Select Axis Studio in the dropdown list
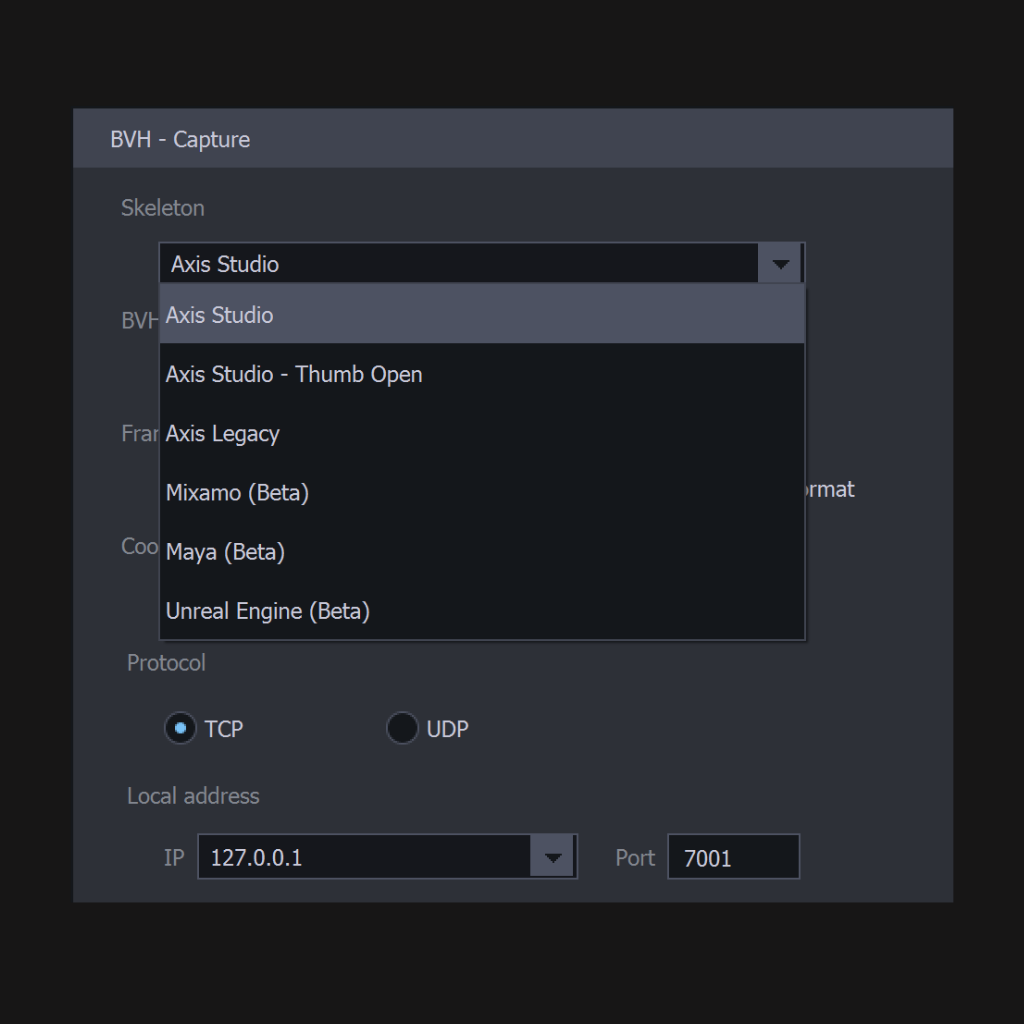 click(x=482, y=314)
